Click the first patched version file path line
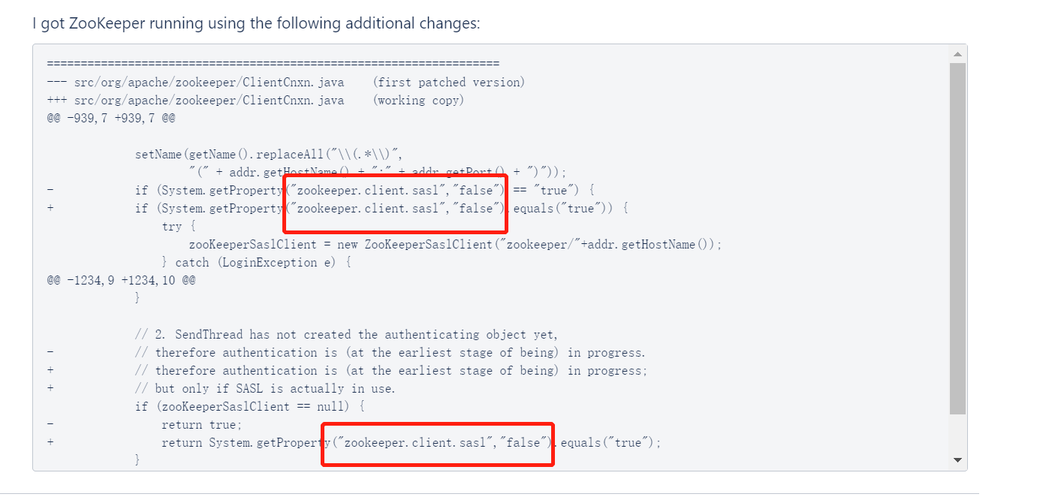This screenshot has height=500, width=1040. point(286,83)
